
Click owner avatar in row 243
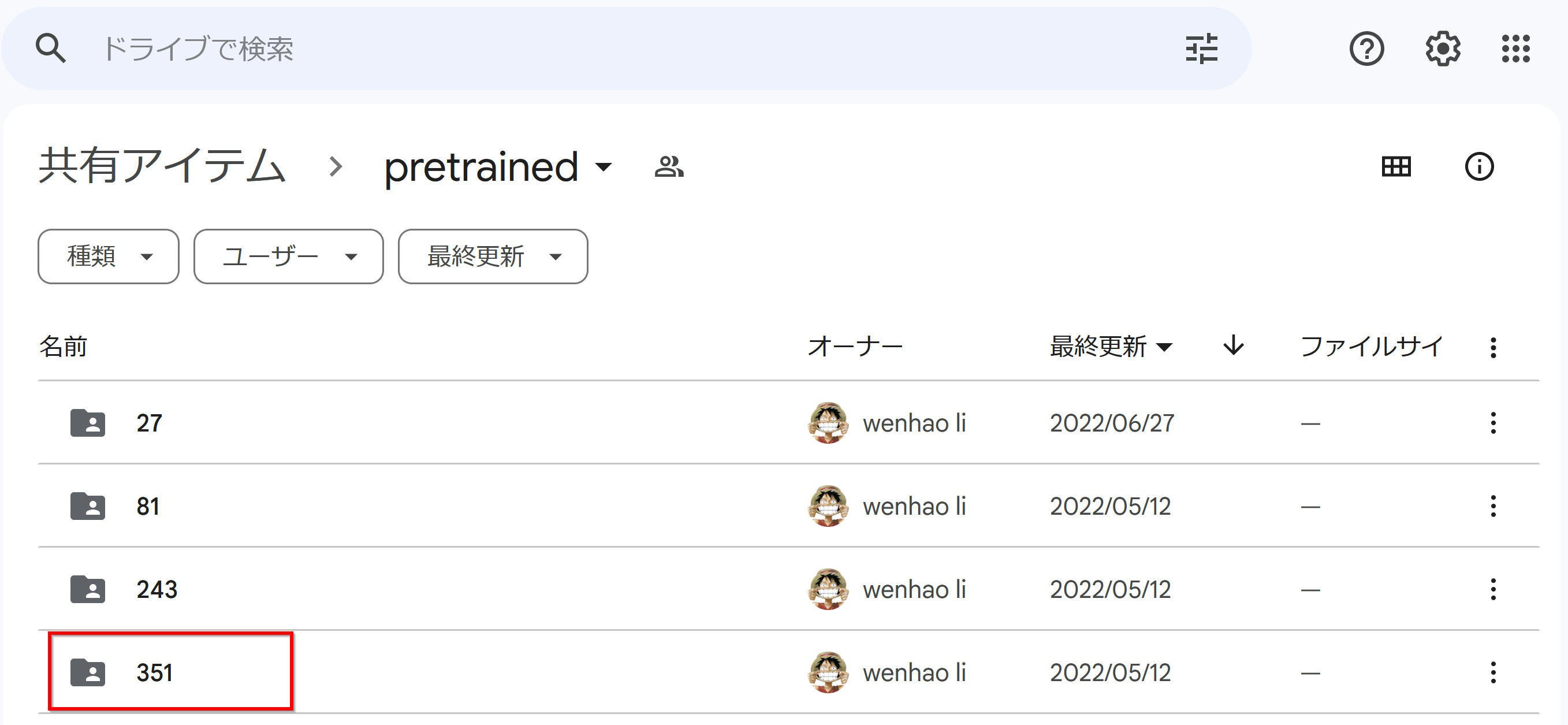pyautogui.click(x=828, y=589)
